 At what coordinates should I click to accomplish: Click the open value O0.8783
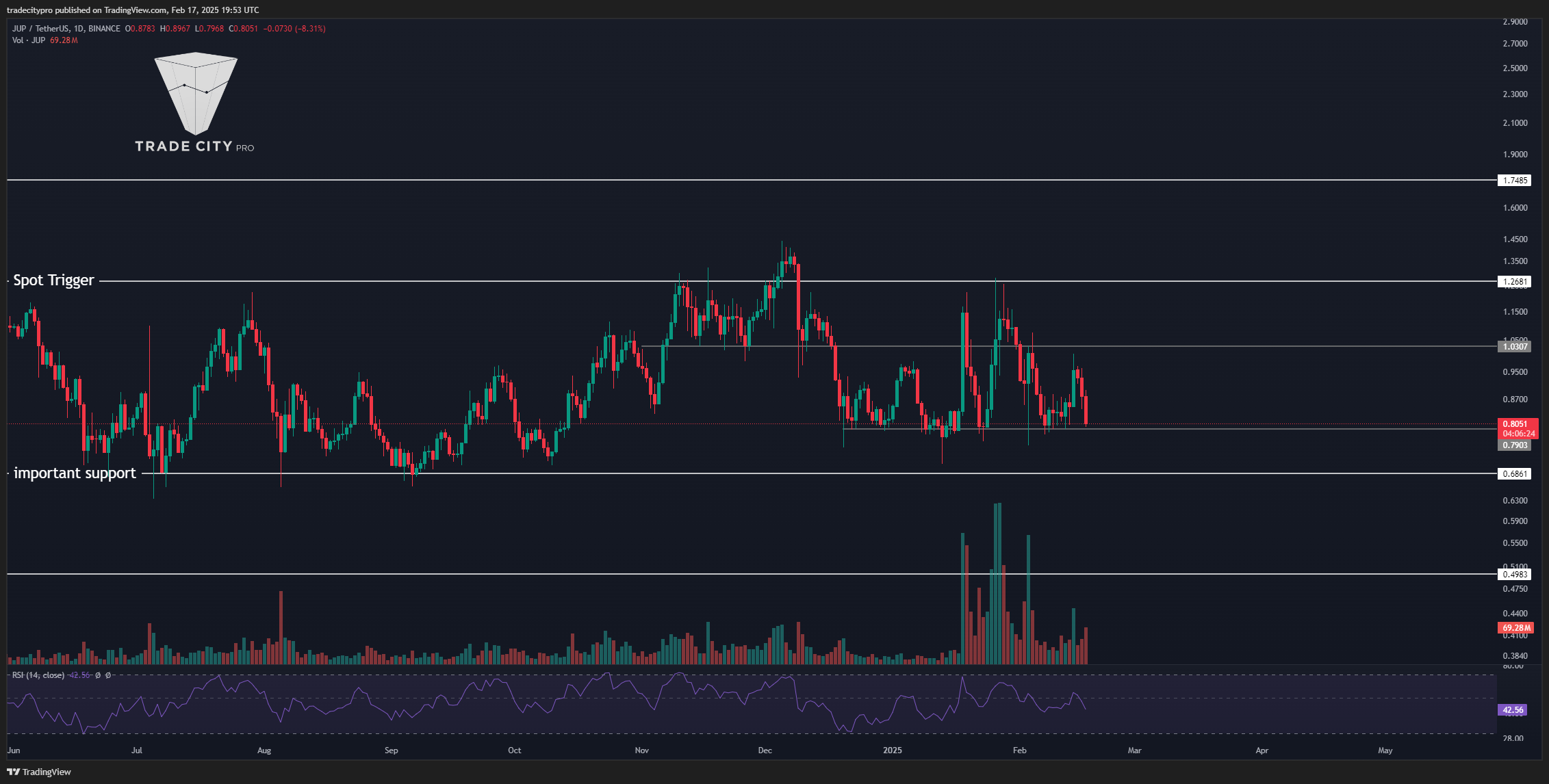[140, 29]
